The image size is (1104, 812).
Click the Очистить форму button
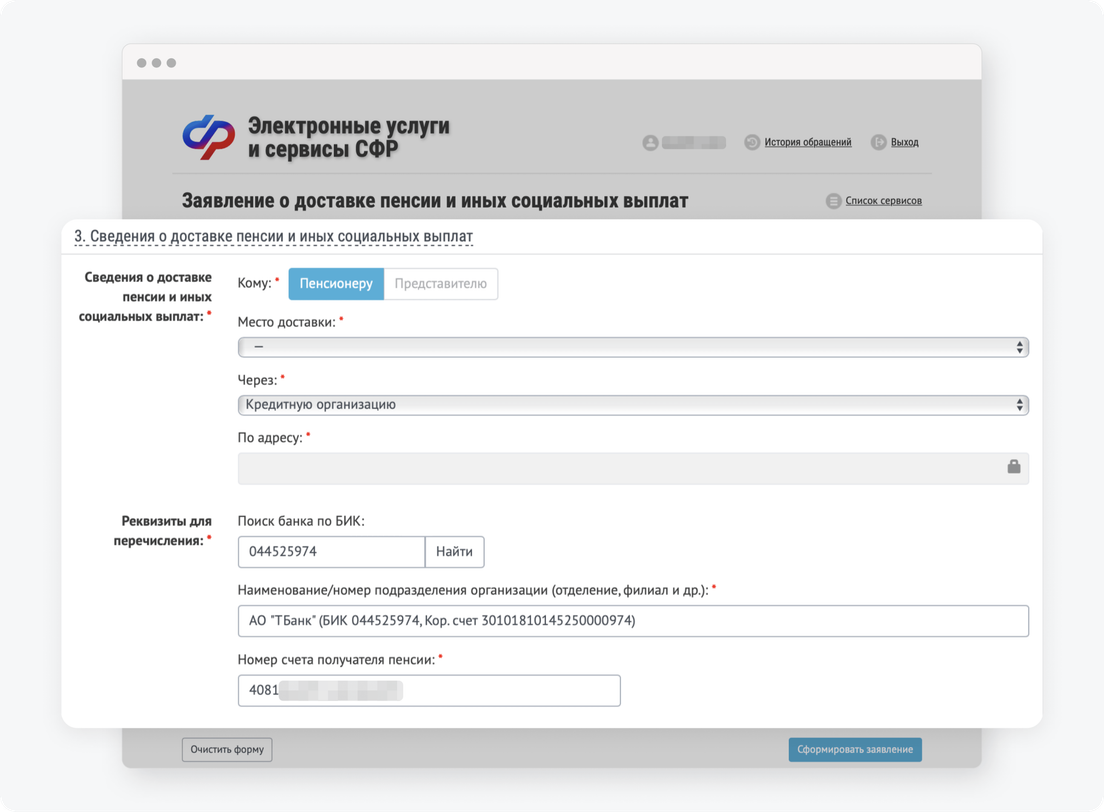coord(227,749)
